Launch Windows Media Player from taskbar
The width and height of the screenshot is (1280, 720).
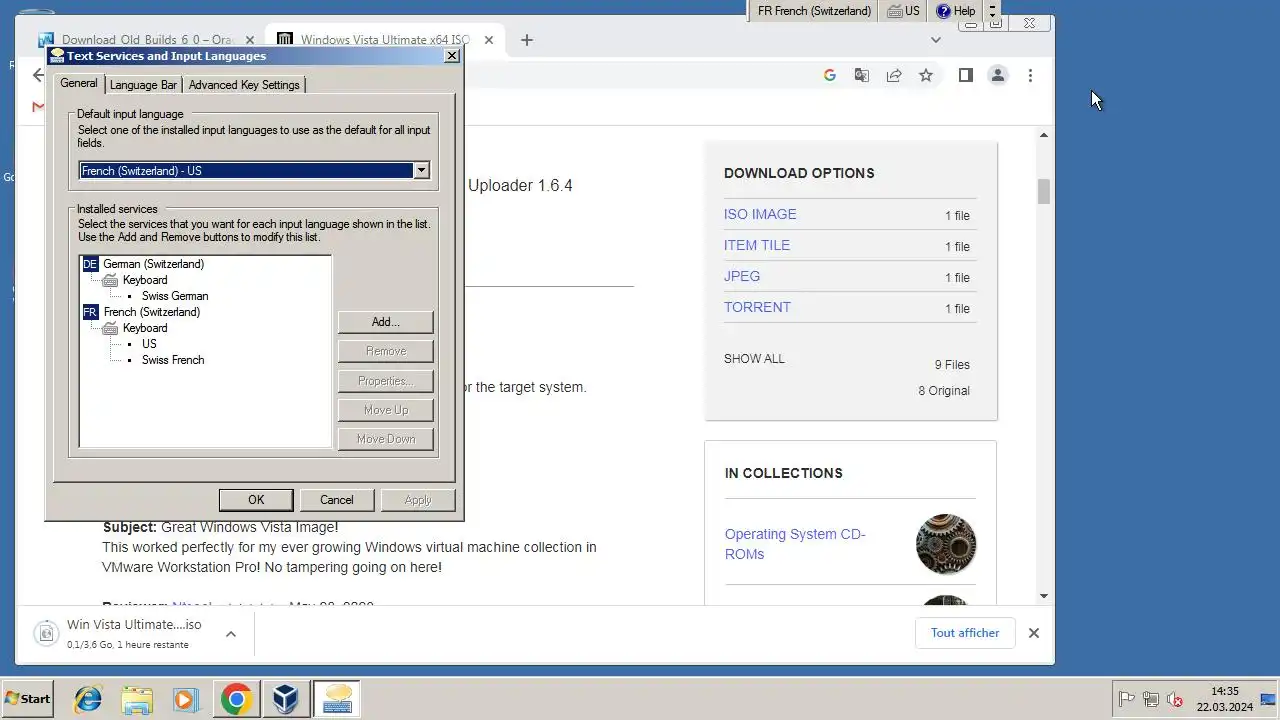(x=186, y=699)
